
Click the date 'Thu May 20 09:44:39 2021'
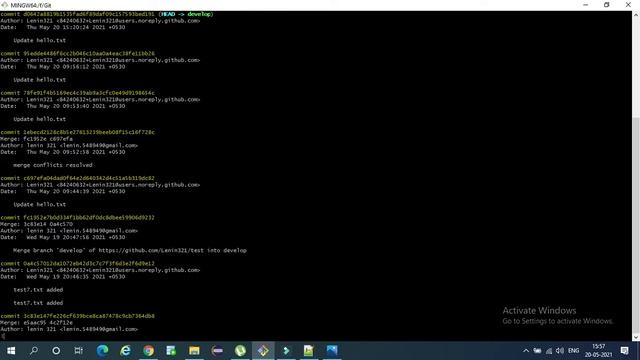click(x=66, y=191)
